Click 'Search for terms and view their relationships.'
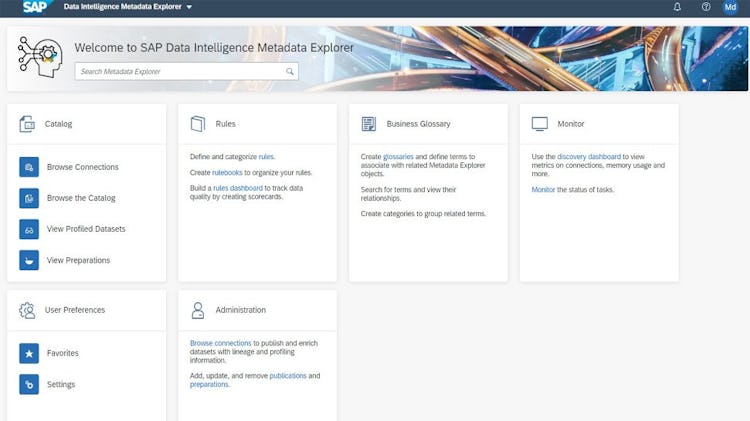The image size is (750, 421). [x=408, y=194]
